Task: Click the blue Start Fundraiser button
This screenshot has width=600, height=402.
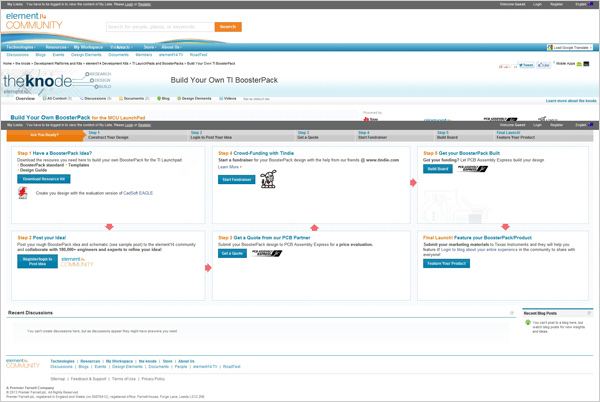Action: click(236, 179)
